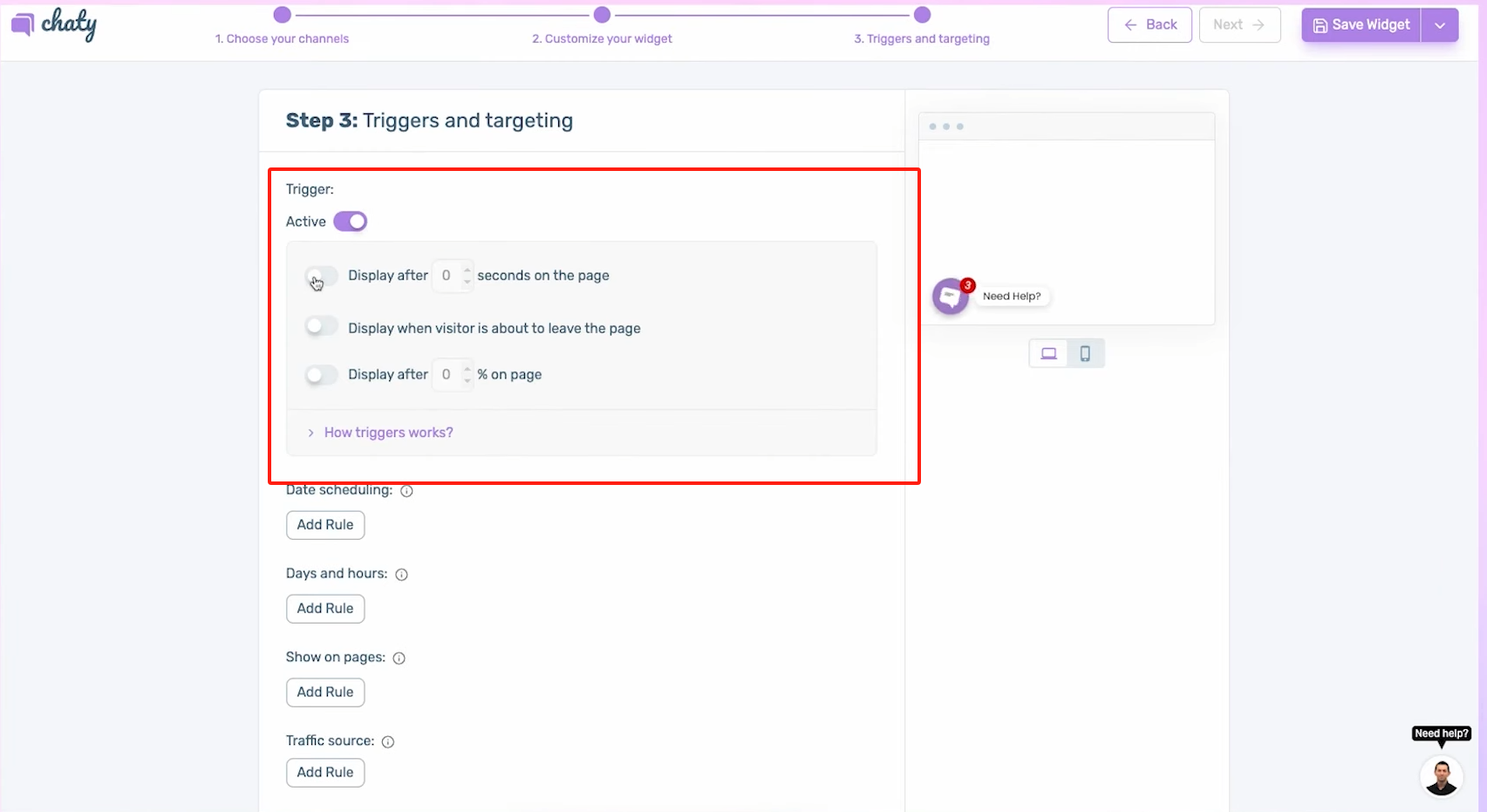Add Rule under Days and hours

[324, 608]
